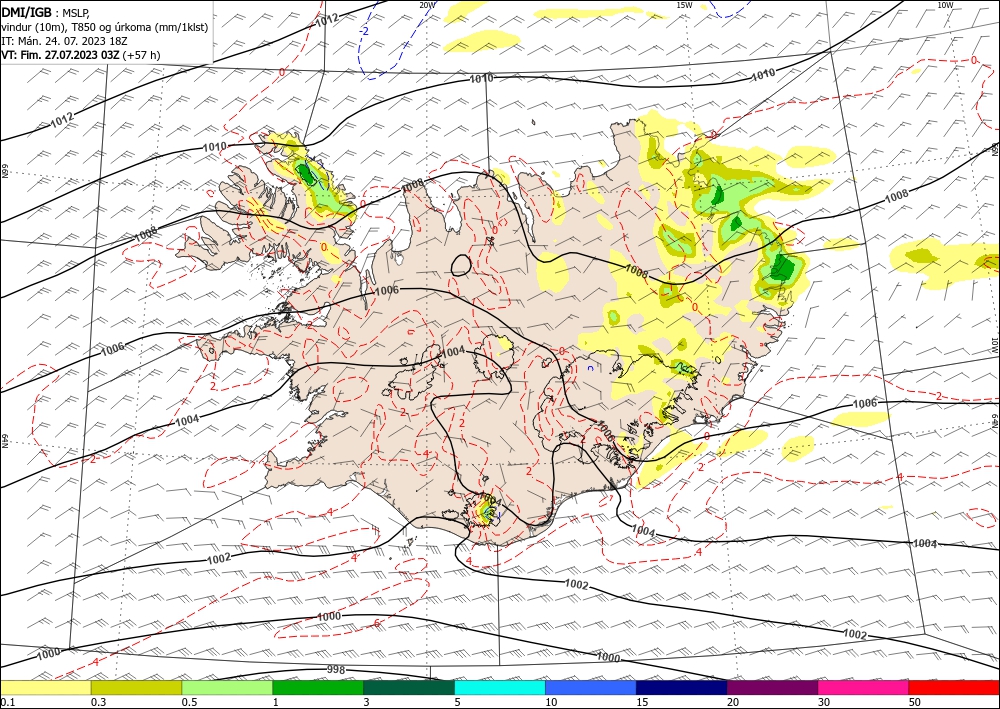Image resolution: width=1000 pixels, height=709 pixels.
Task: Click the olive 0.3–0.5 legend swatch
Action: click(x=136, y=688)
